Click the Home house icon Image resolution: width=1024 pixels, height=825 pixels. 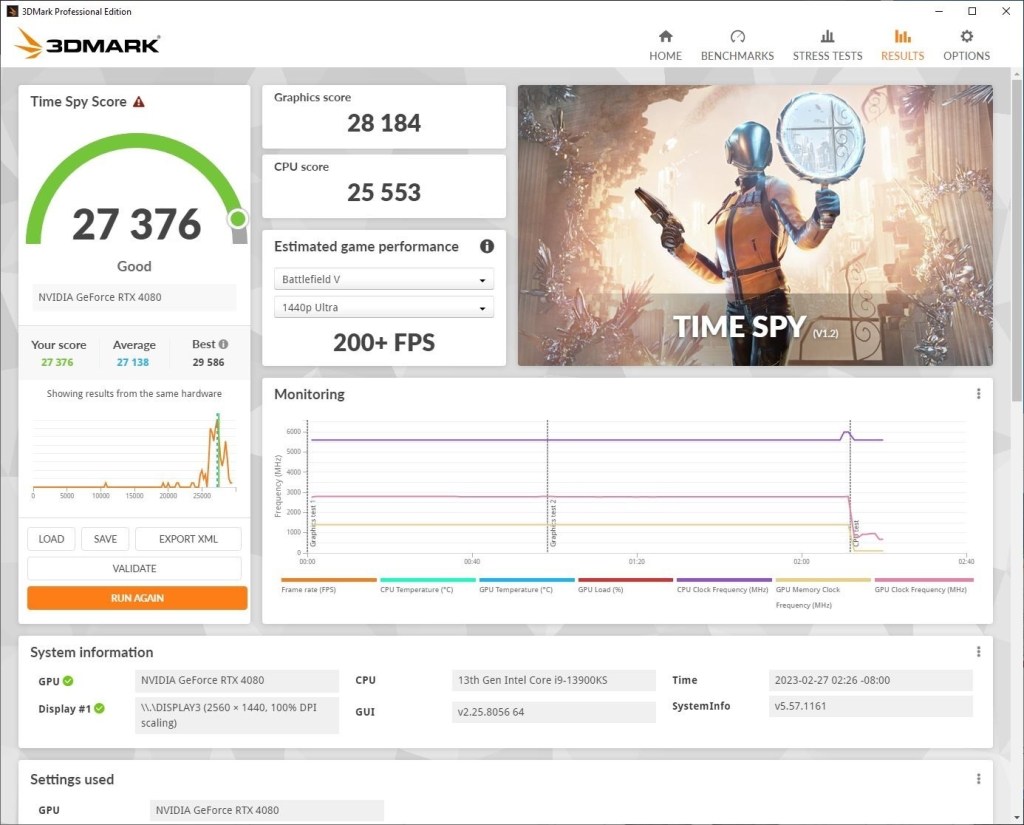(x=665, y=36)
